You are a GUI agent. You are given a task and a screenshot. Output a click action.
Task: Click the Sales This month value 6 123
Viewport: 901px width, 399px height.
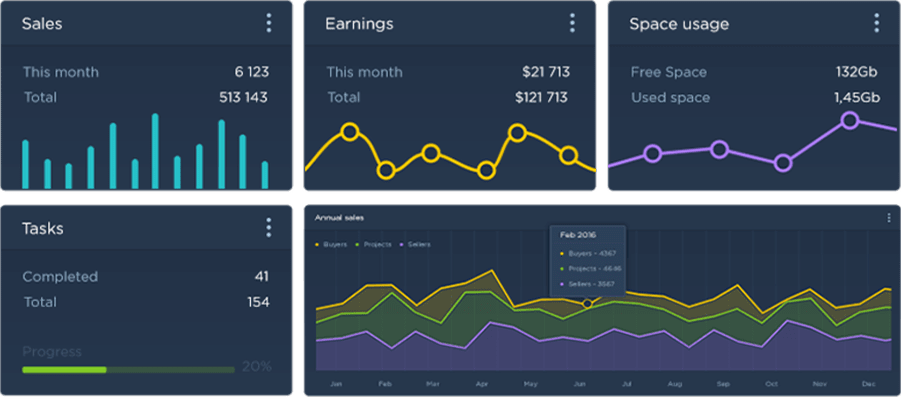pyautogui.click(x=252, y=72)
